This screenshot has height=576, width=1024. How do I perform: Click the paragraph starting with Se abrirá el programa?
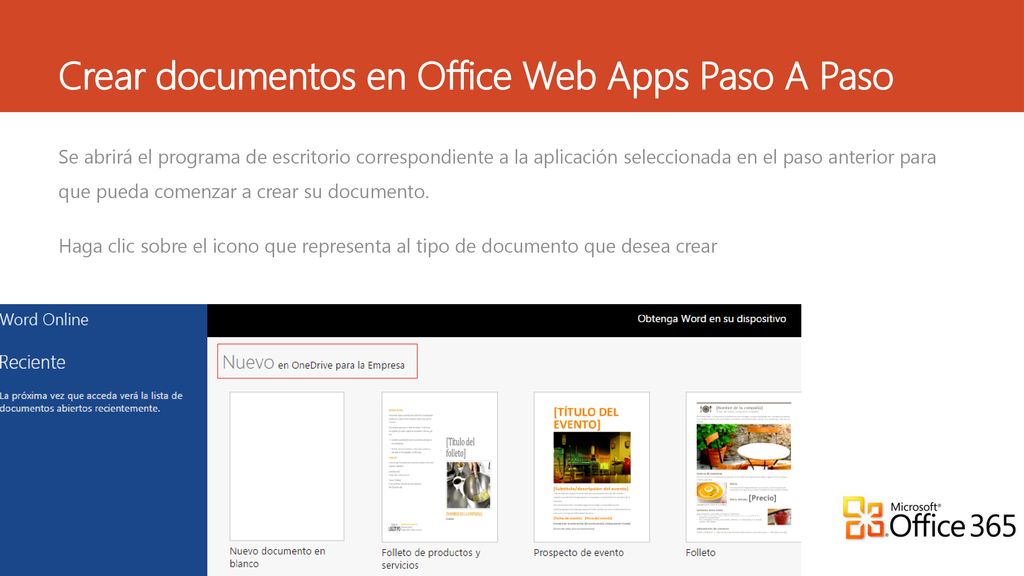(x=497, y=174)
